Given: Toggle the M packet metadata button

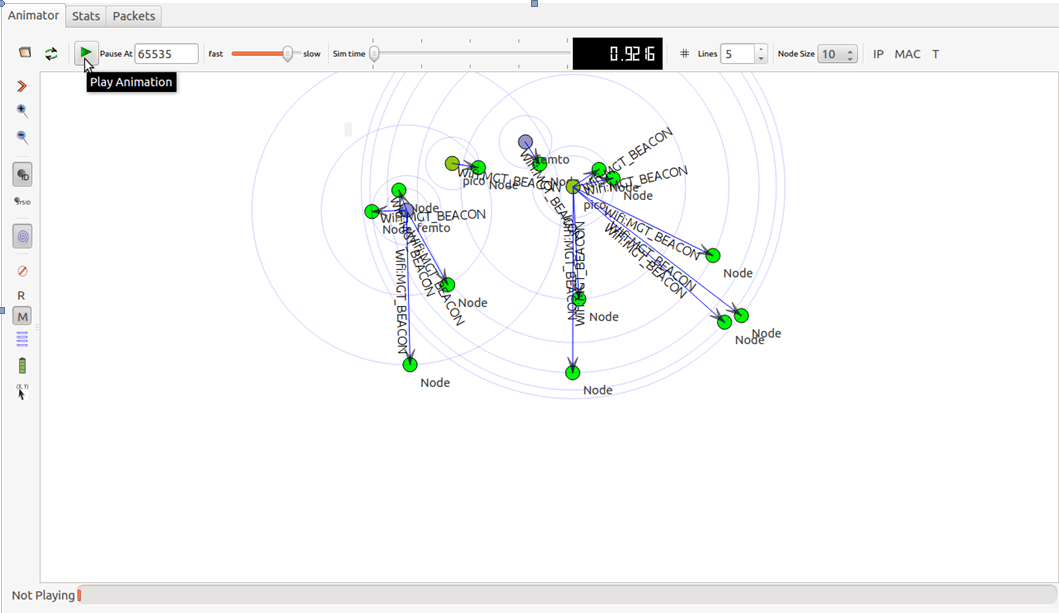Looking at the screenshot, I should 22,316.
